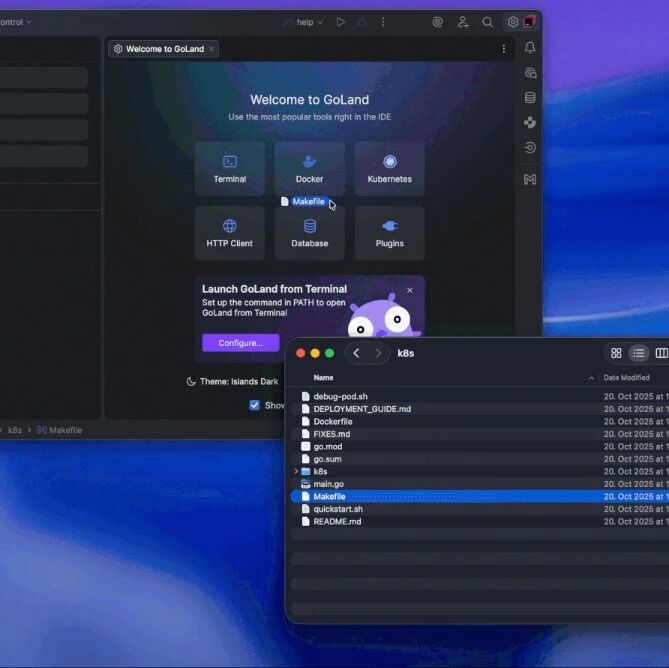Switch Finder to column view
This screenshot has height=668, width=669.
(x=662, y=353)
